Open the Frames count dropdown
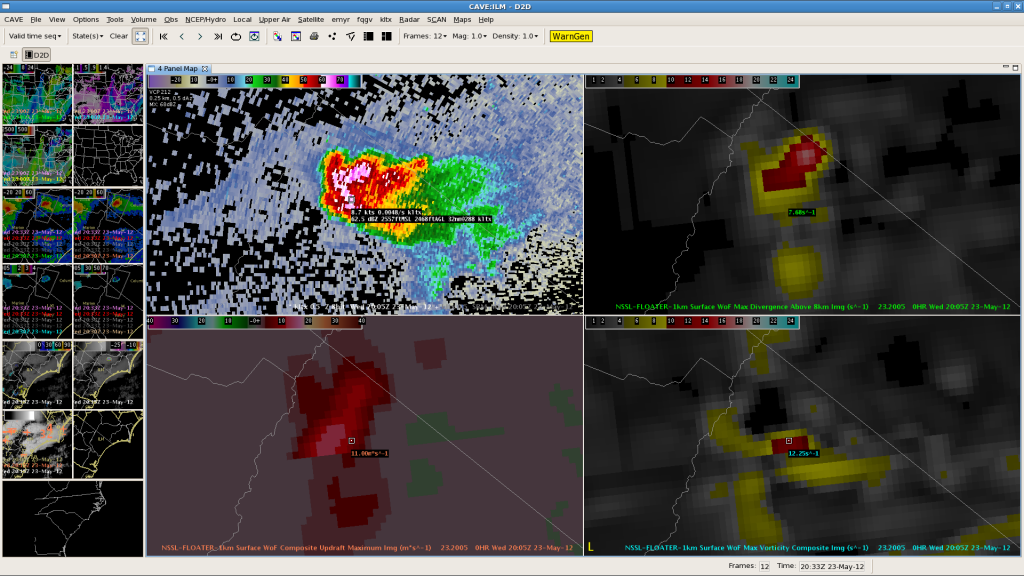 [424, 36]
